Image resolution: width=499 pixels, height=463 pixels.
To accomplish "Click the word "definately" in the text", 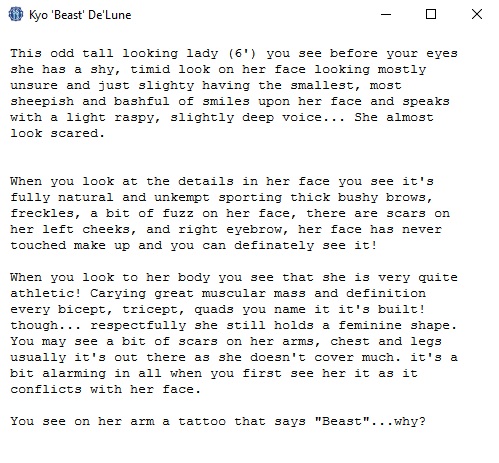I will (274, 245).
